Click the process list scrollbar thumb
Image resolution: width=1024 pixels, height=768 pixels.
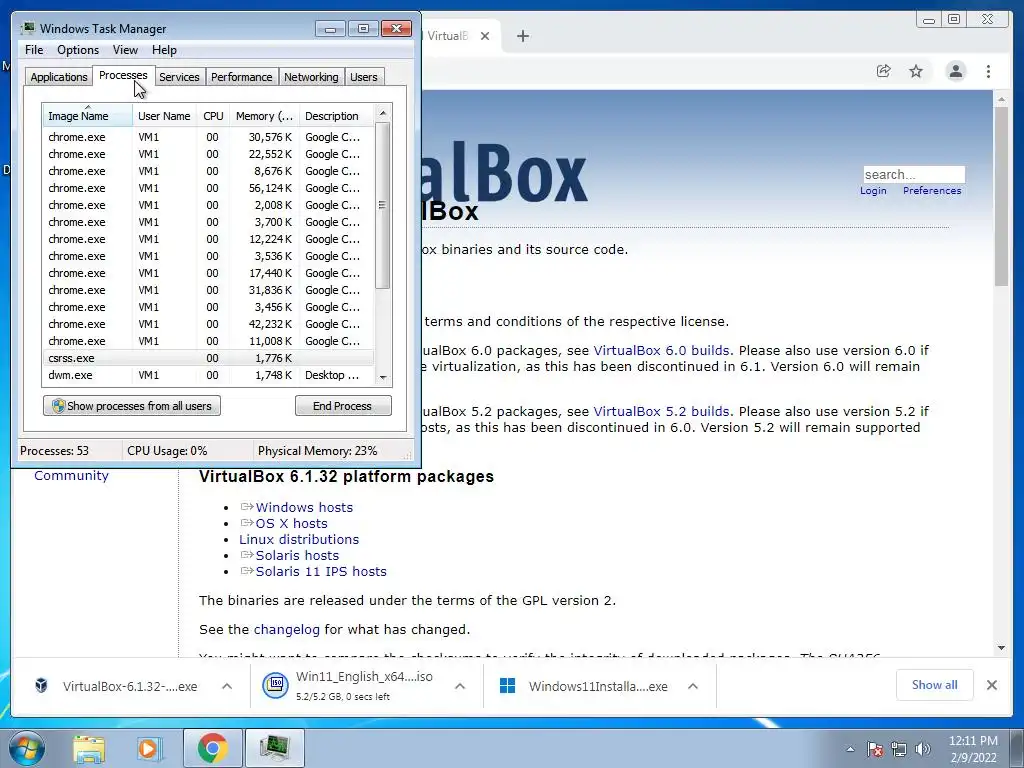383,205
